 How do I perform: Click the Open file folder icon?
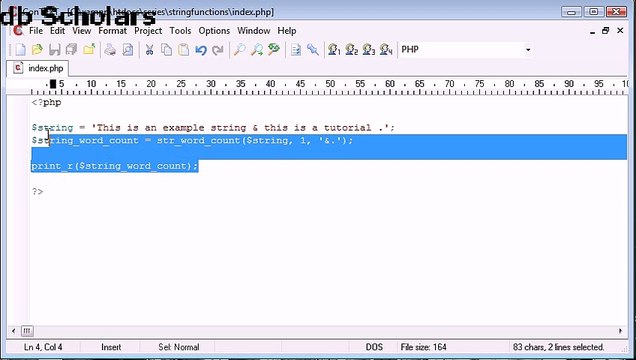pyautogui.click(x=37, y=49)
